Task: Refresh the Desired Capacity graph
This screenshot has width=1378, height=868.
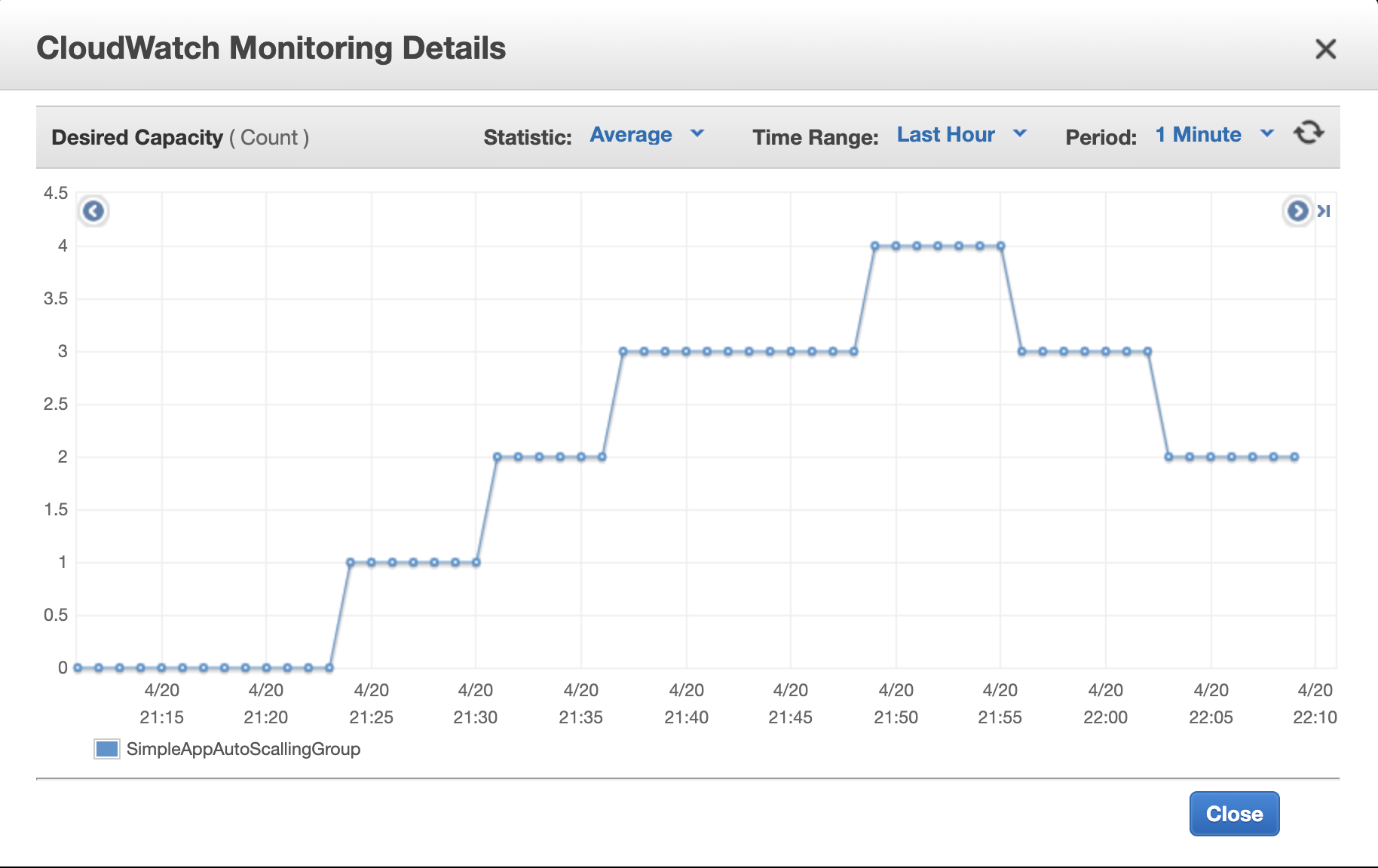Action: pyautogui.click(x=1309, y=133)
